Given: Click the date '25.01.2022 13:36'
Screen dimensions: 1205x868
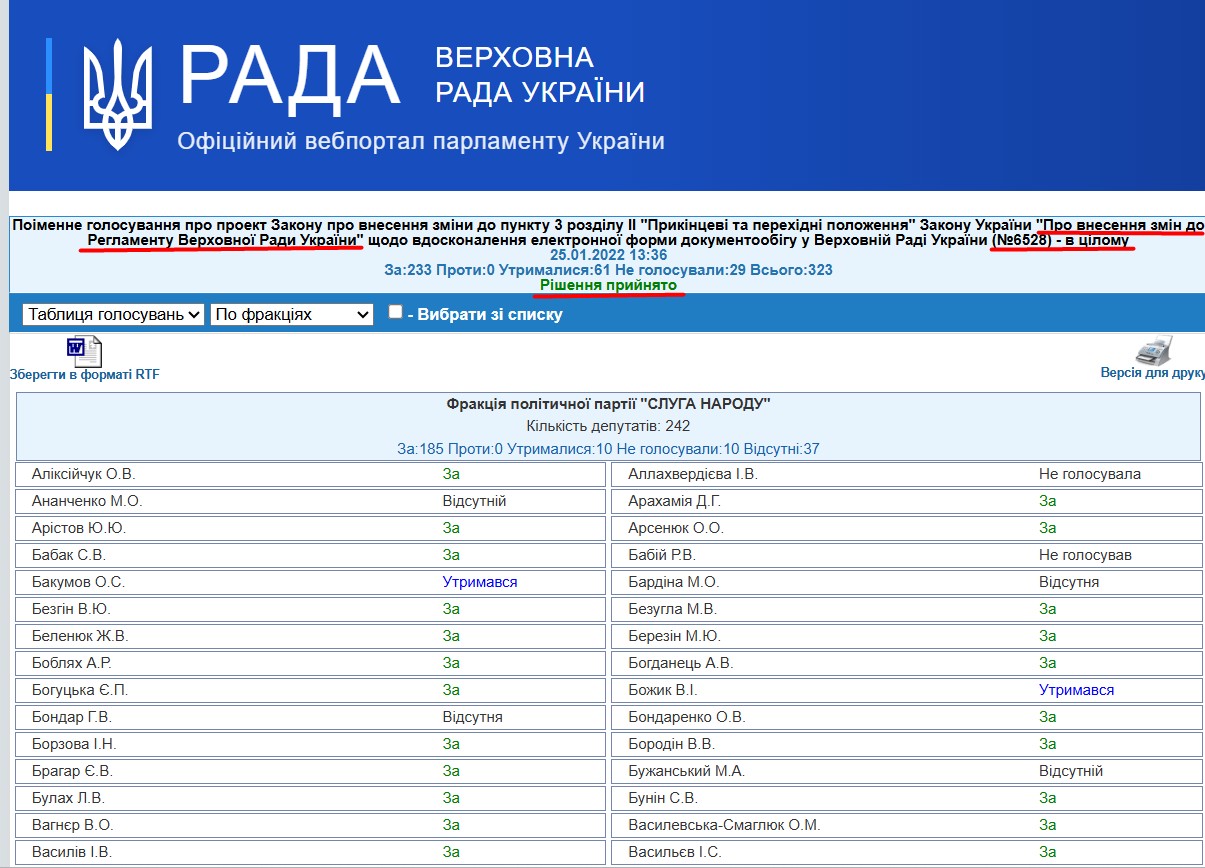Looking at the screenshot, I should click(608, 255).
